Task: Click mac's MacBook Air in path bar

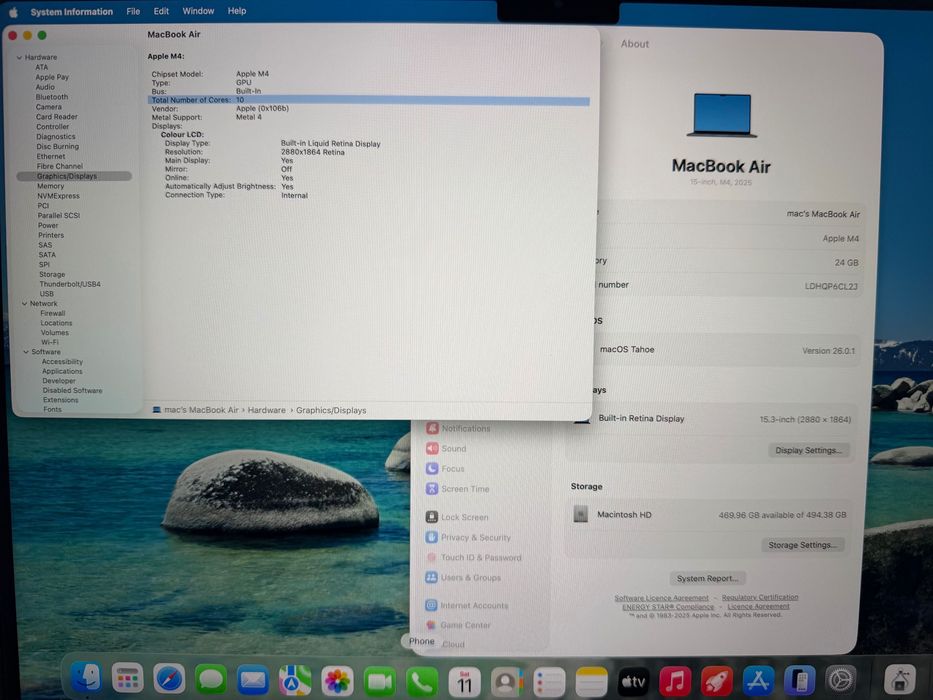Action: (x=201, y=410)
